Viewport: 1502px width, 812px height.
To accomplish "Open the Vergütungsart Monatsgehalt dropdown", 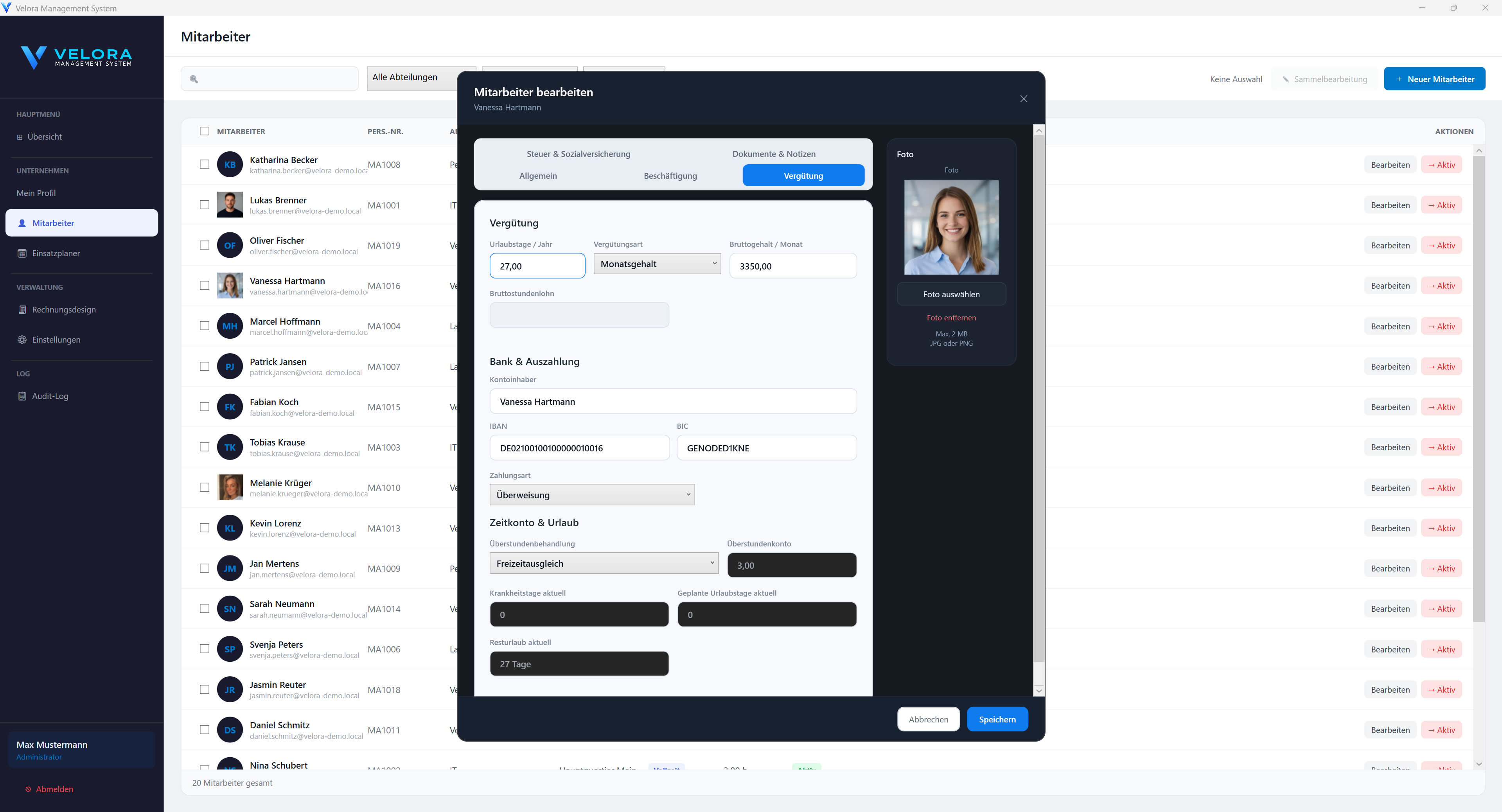I will 657,264.
